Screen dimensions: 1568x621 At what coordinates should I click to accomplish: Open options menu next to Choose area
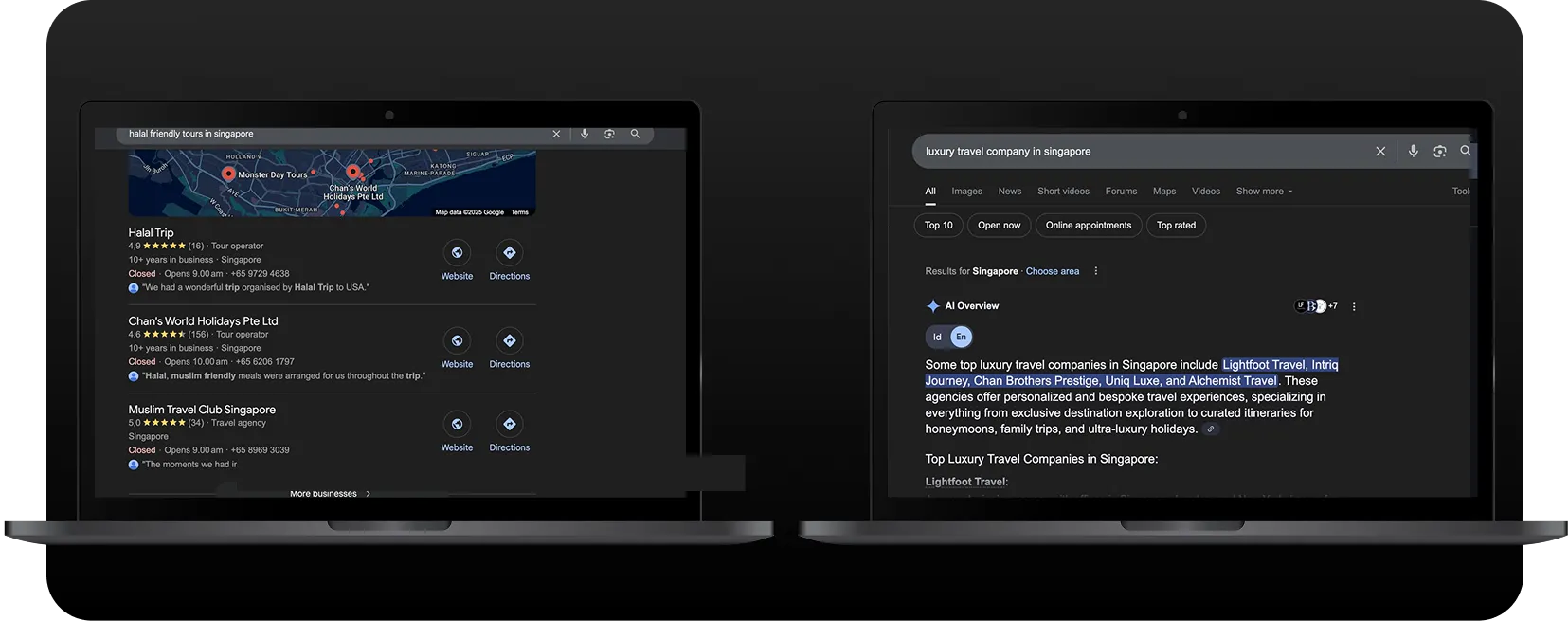click(1096, 271)
